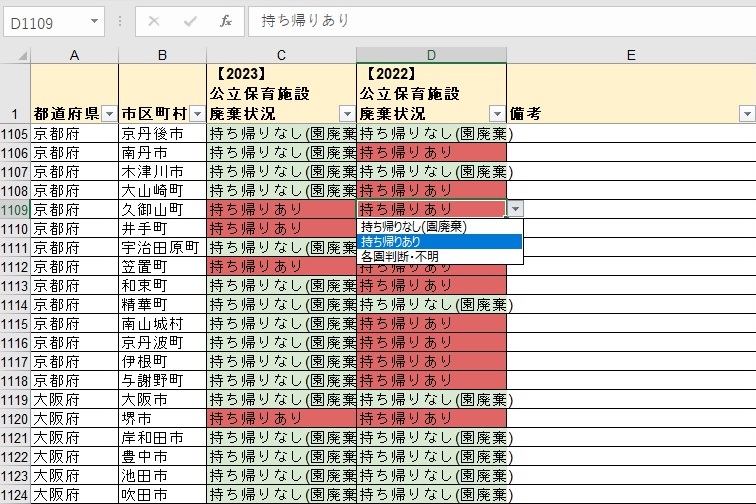Click cell 井手町
Image resolution: width=756 pixels, height=504 pixels.
coord(162,229)
